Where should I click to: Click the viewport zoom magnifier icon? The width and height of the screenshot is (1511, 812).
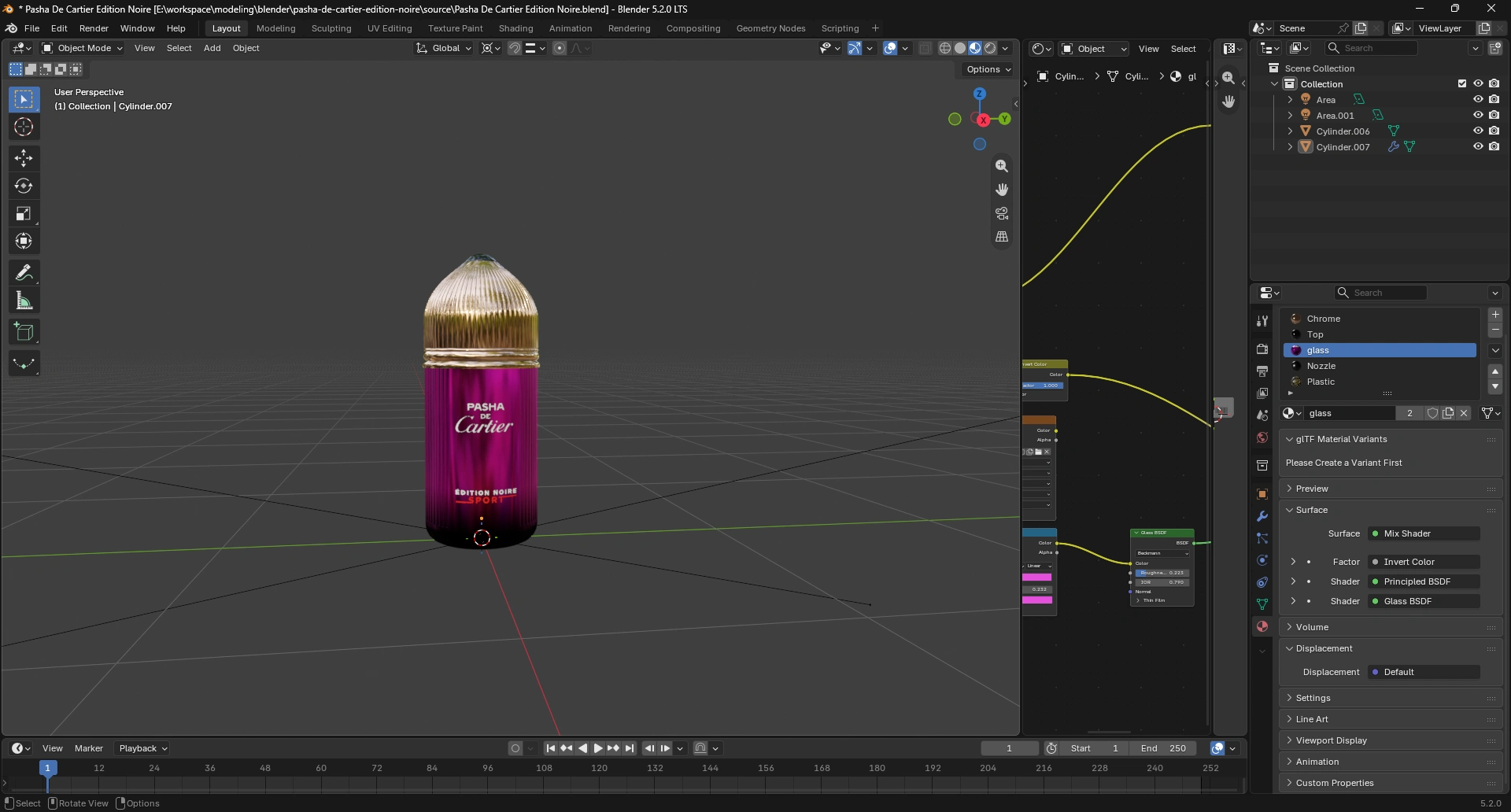[x=1002, y=166]
